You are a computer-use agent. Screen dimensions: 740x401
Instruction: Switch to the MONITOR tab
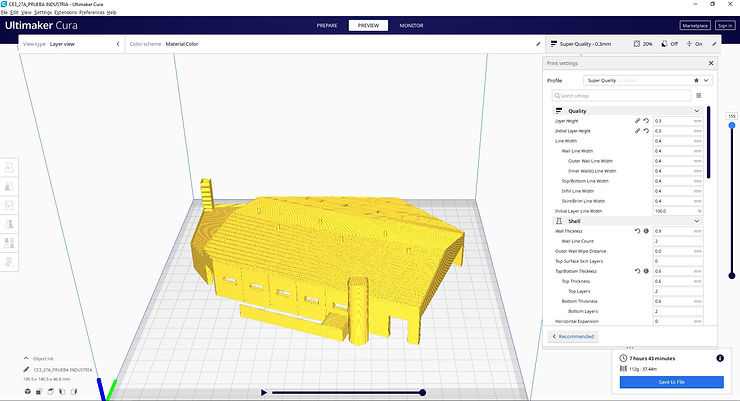click(x=411, y=25)
